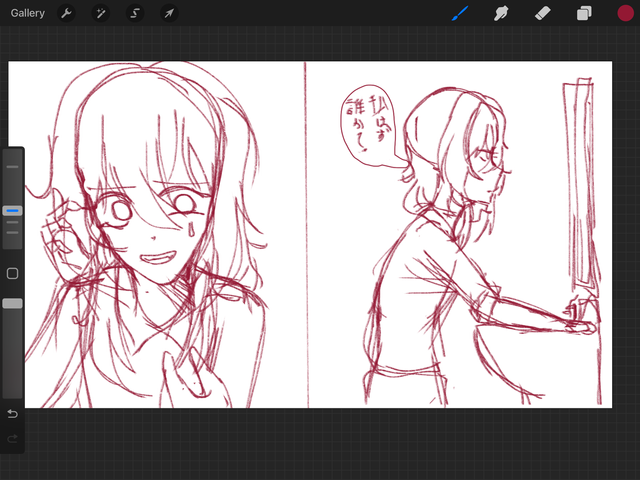The width and height of the screenshot is (640, 480).
Task: Open the Adjustments magic wand menu
Action: [x=100, y=13]
